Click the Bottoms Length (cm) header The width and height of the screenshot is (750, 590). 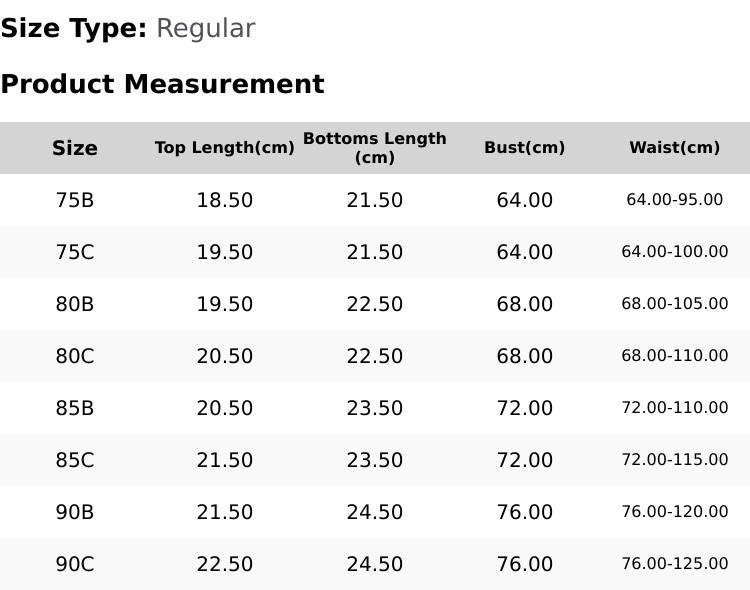tap(375, 148)
